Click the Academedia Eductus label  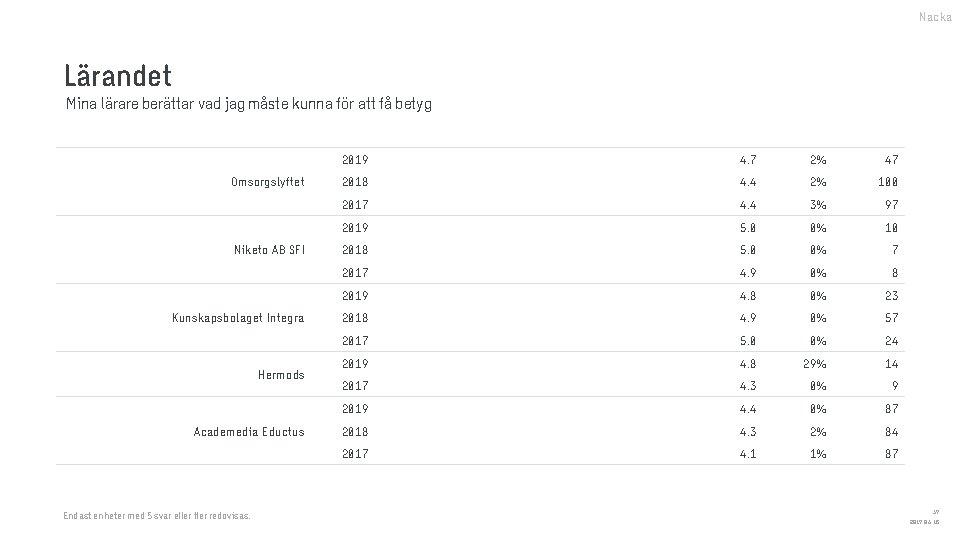click(249, 432)
